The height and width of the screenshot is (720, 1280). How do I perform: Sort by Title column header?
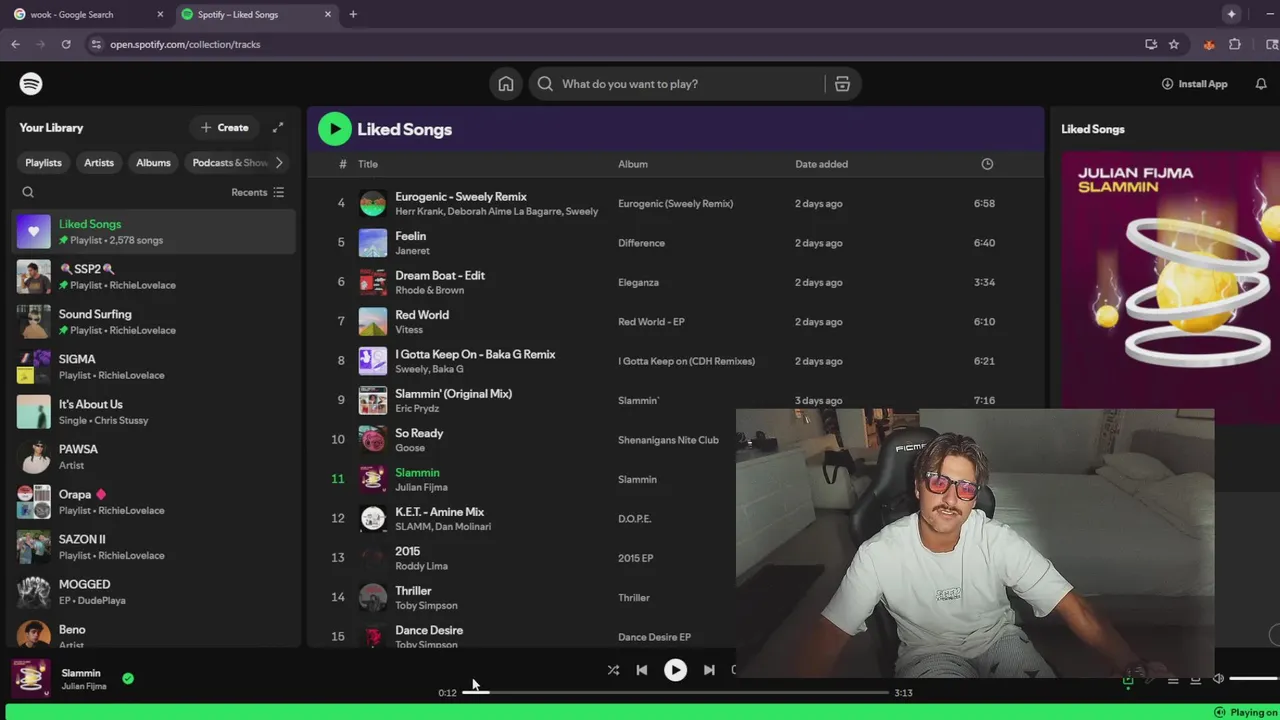pos(368,164)
